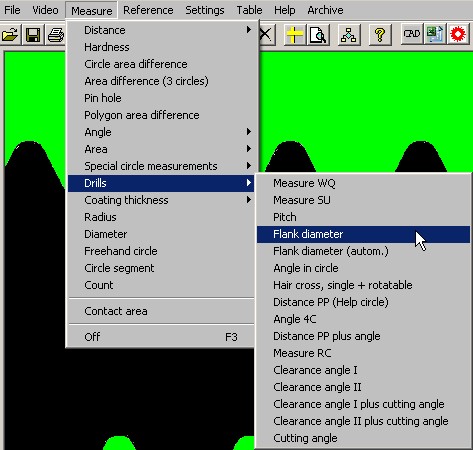This screenshot has height=450, width=473.
Task: Expand the Distance submenu
Action: pos(161,30)
